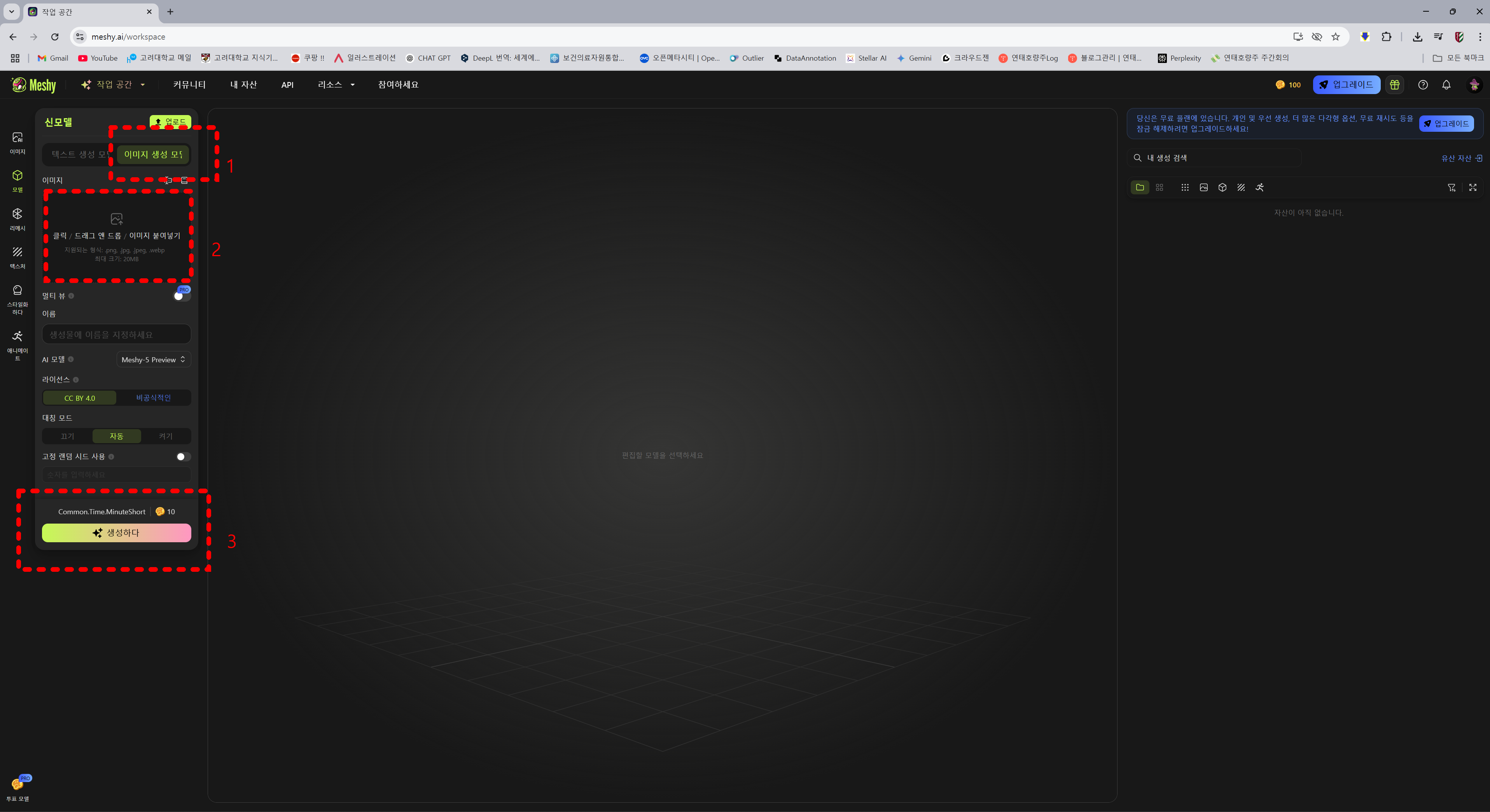This screenshot has height=812, width=1490.
Task: Open the Remesh tool in sidebar
Action: [17, 219]
